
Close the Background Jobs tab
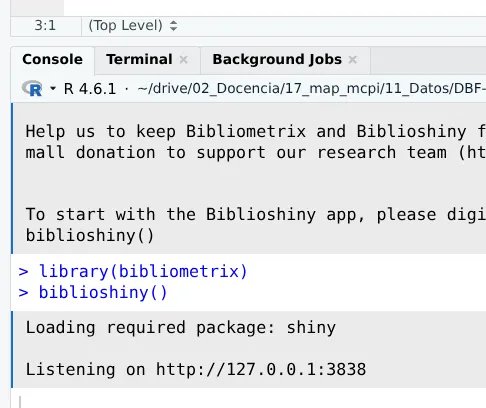tap(353, 60)
